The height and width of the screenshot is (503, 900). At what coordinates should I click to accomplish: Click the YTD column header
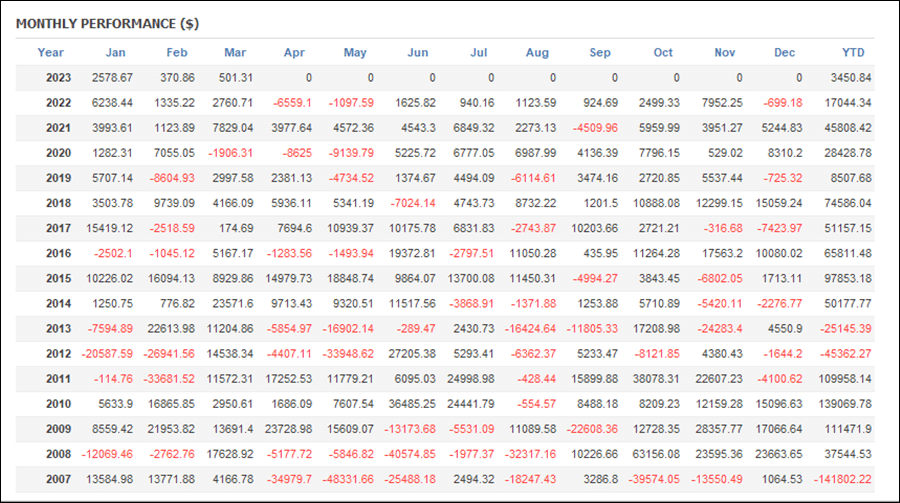(x=853, y=52)
